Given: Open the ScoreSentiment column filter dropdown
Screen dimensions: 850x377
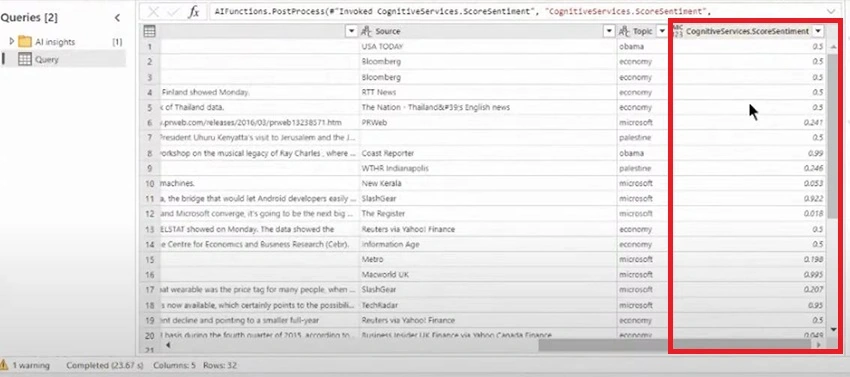Looking at the screenshot, I should tap(818, 31).
